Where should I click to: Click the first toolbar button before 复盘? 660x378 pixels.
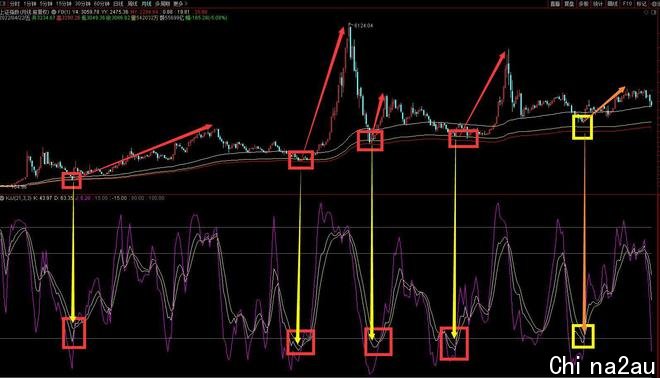[x=555, y=3]
